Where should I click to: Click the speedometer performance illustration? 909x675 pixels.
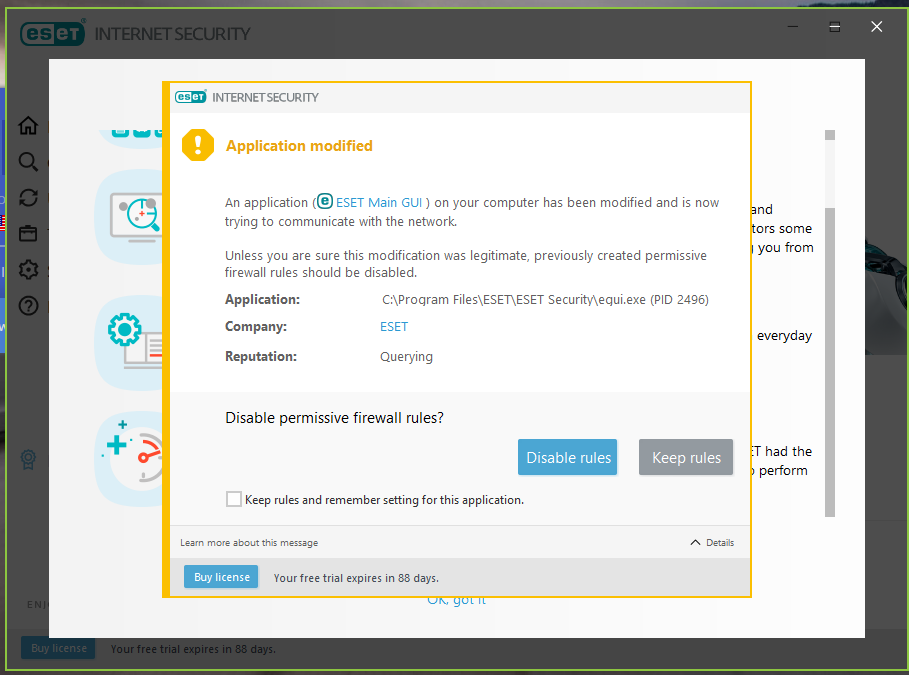point(129,458)
